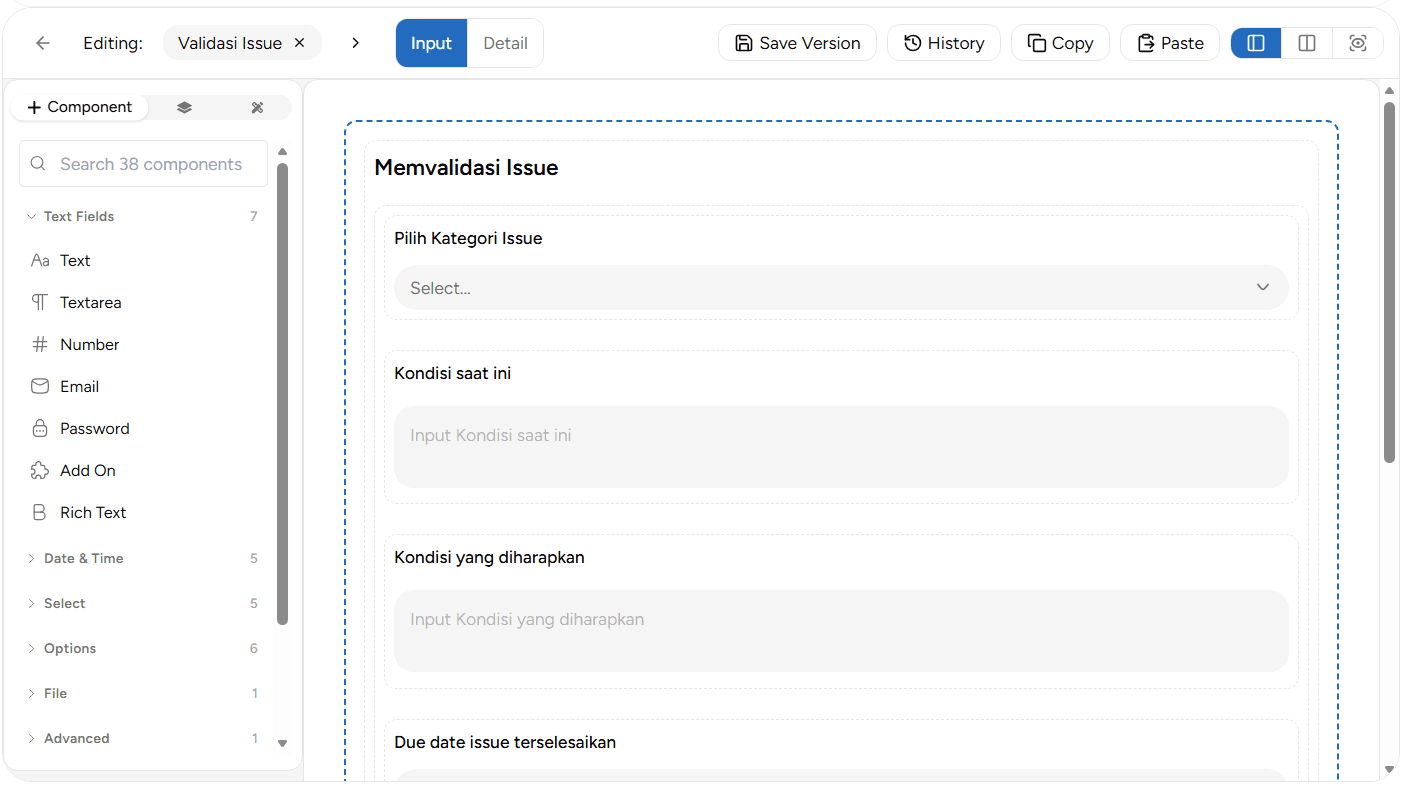Viewport: 1401px width, 787px height.
Task: Open the Component tab
Action: (80, 107)
